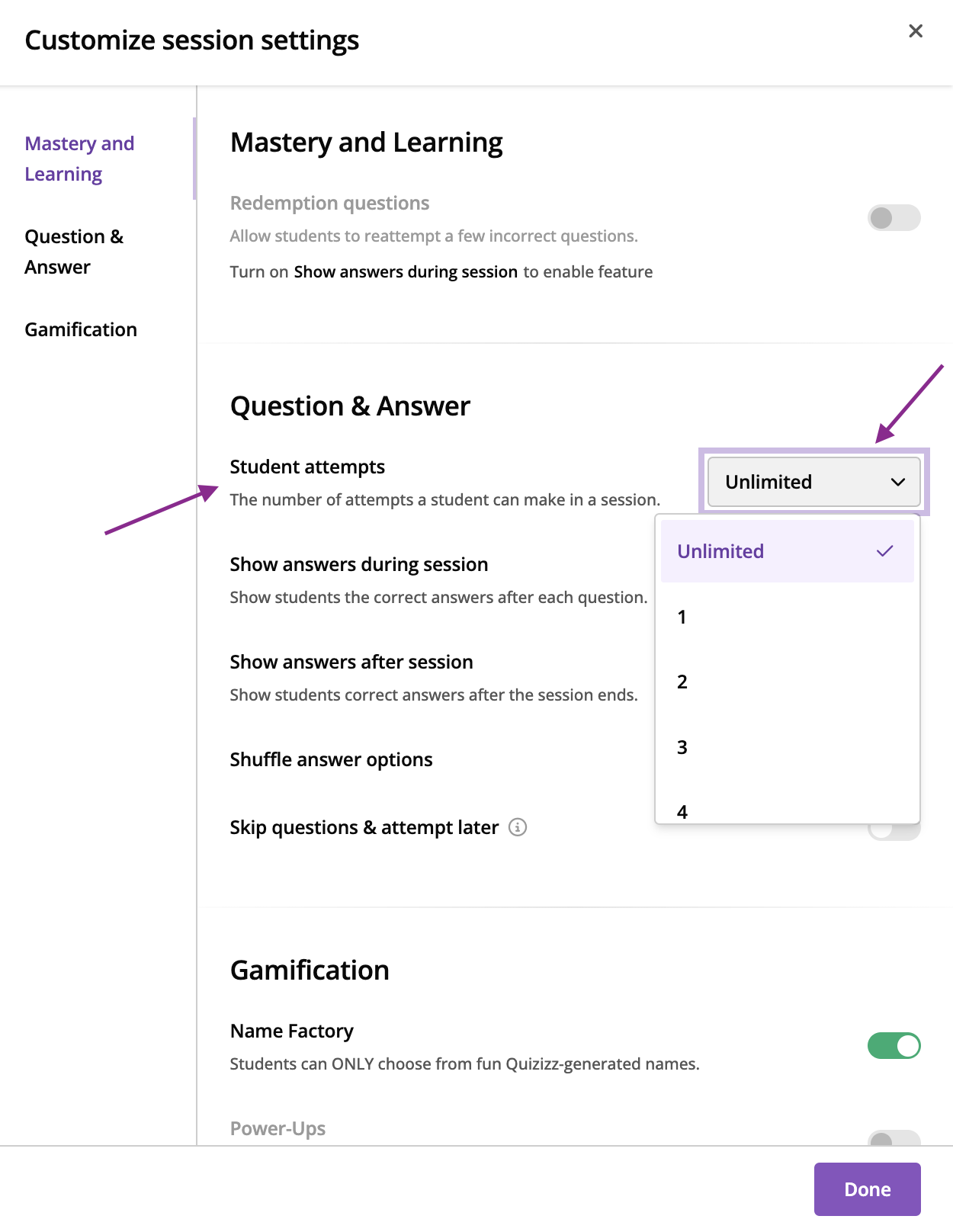Click the Shuffle answer options setting label

pos(331,760)
